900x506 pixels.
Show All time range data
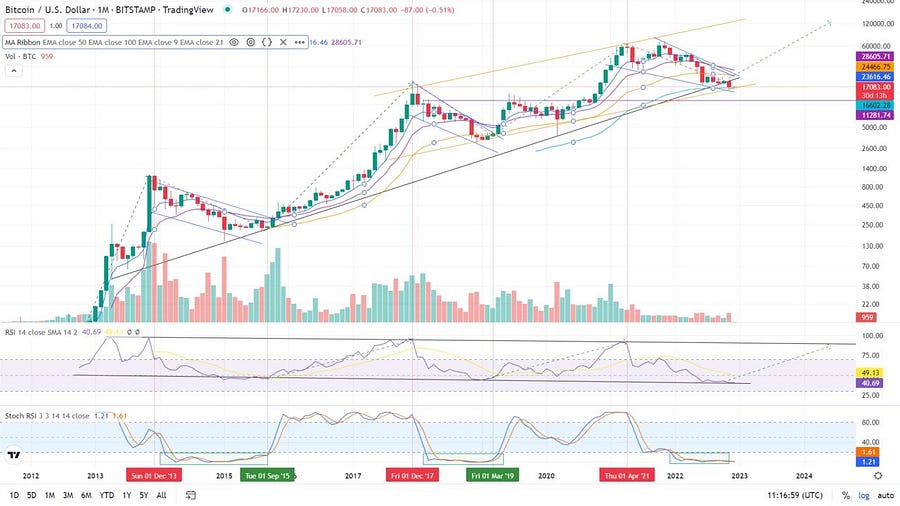(x=161, y=495)
